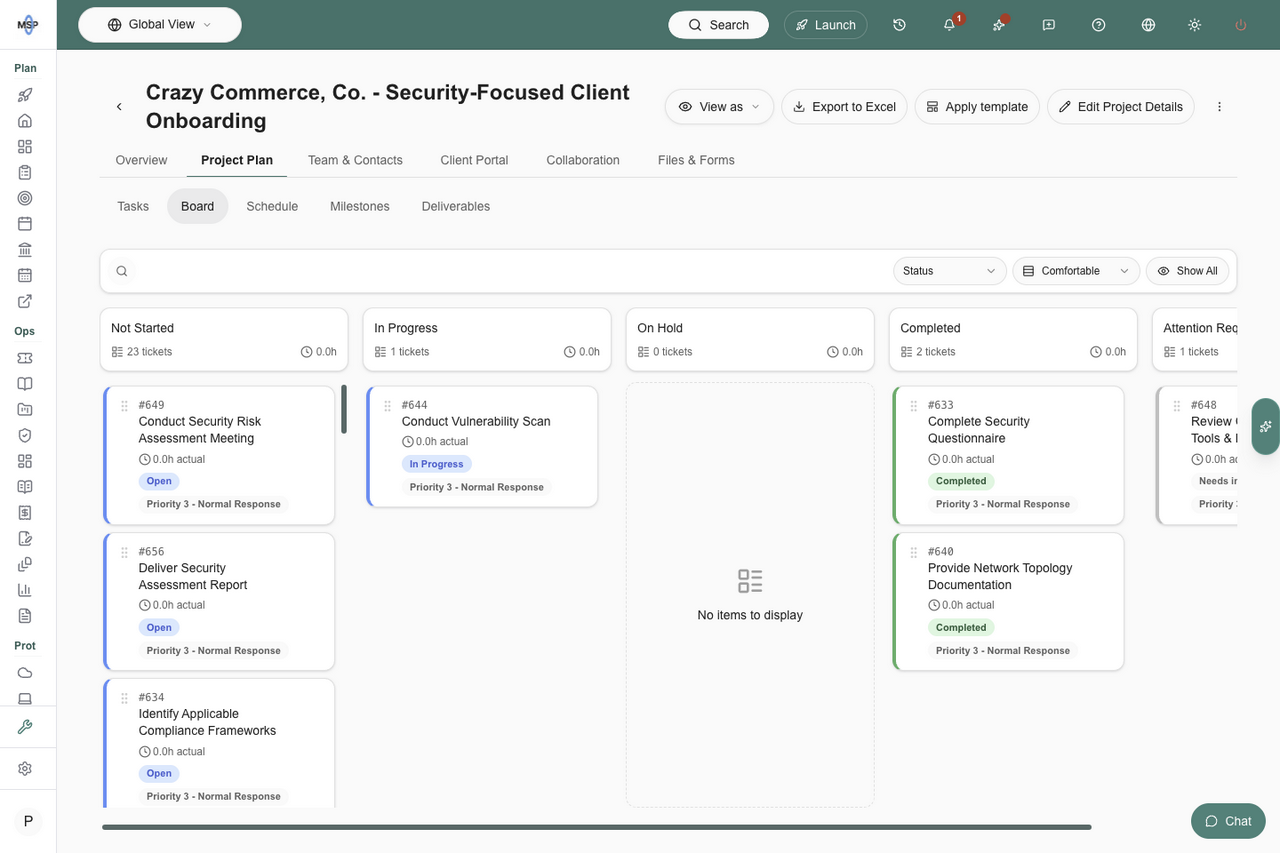
Task: Click the power logout icon
Action: (1241, 25)
